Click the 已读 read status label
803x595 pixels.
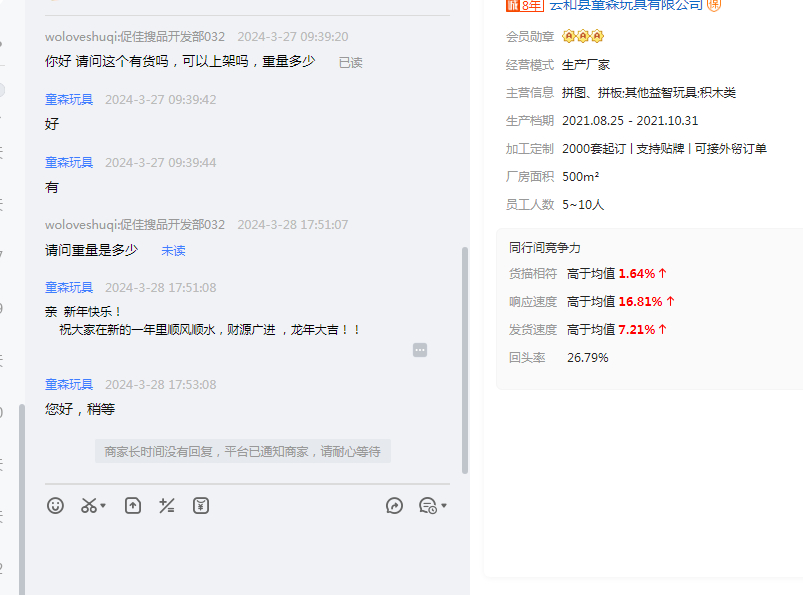pos(350,62)
